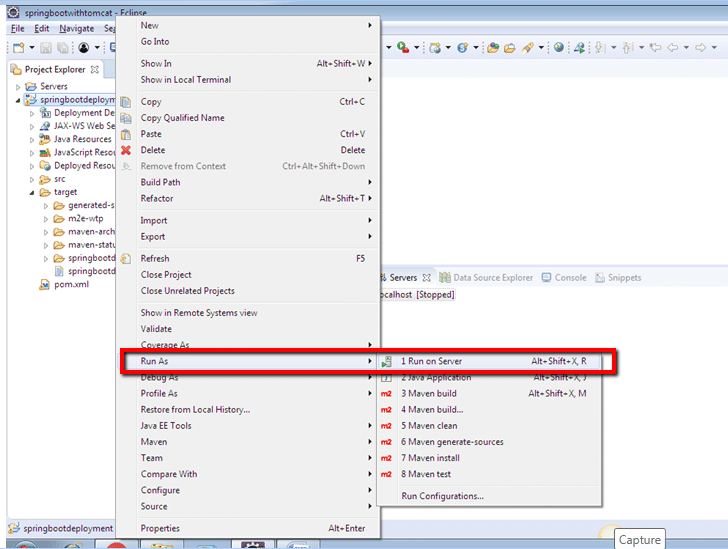Expand the Servers tree node

[x=19, y=87]
